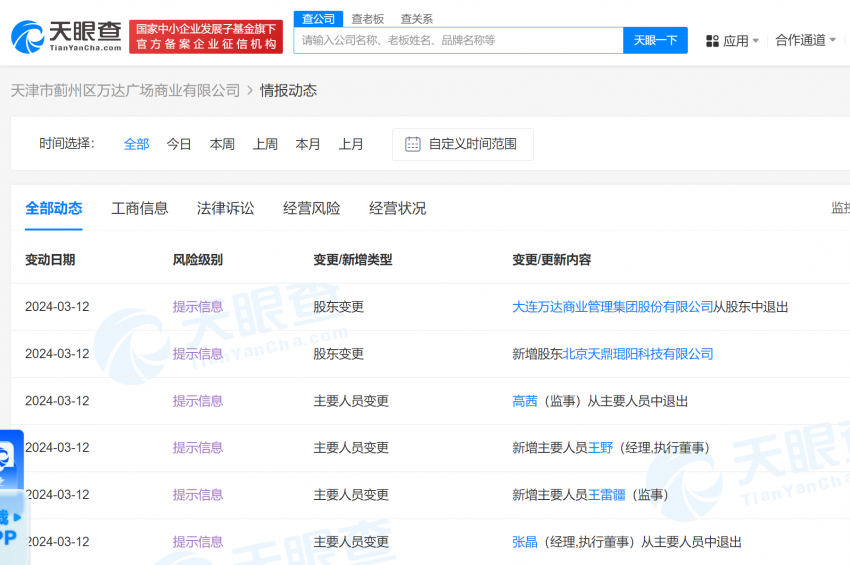Viewport: 850px width, 565px height.
Task: Open the 天津市蓟州区万达广场商业有限公司 breadcrumb link
Action: coord(125,91)
